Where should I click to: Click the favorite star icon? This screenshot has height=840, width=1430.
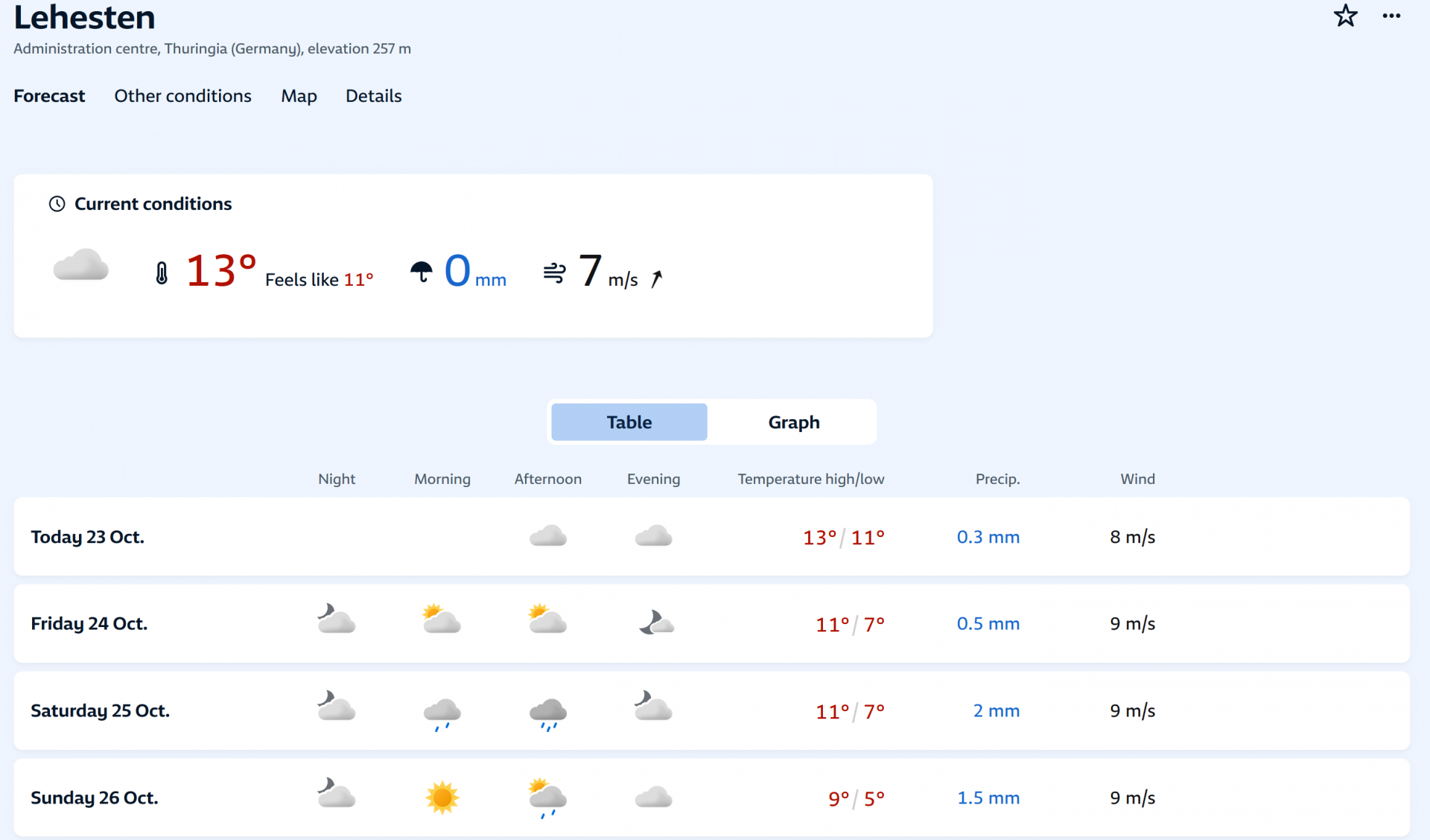(x=1345, y=16)
